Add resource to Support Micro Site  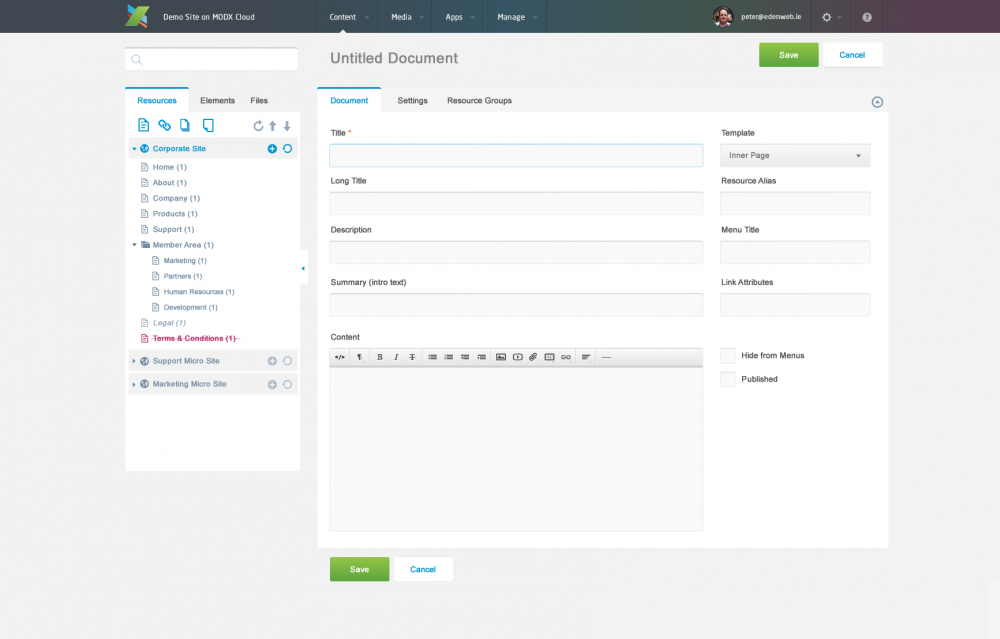[x=272, y=361]
